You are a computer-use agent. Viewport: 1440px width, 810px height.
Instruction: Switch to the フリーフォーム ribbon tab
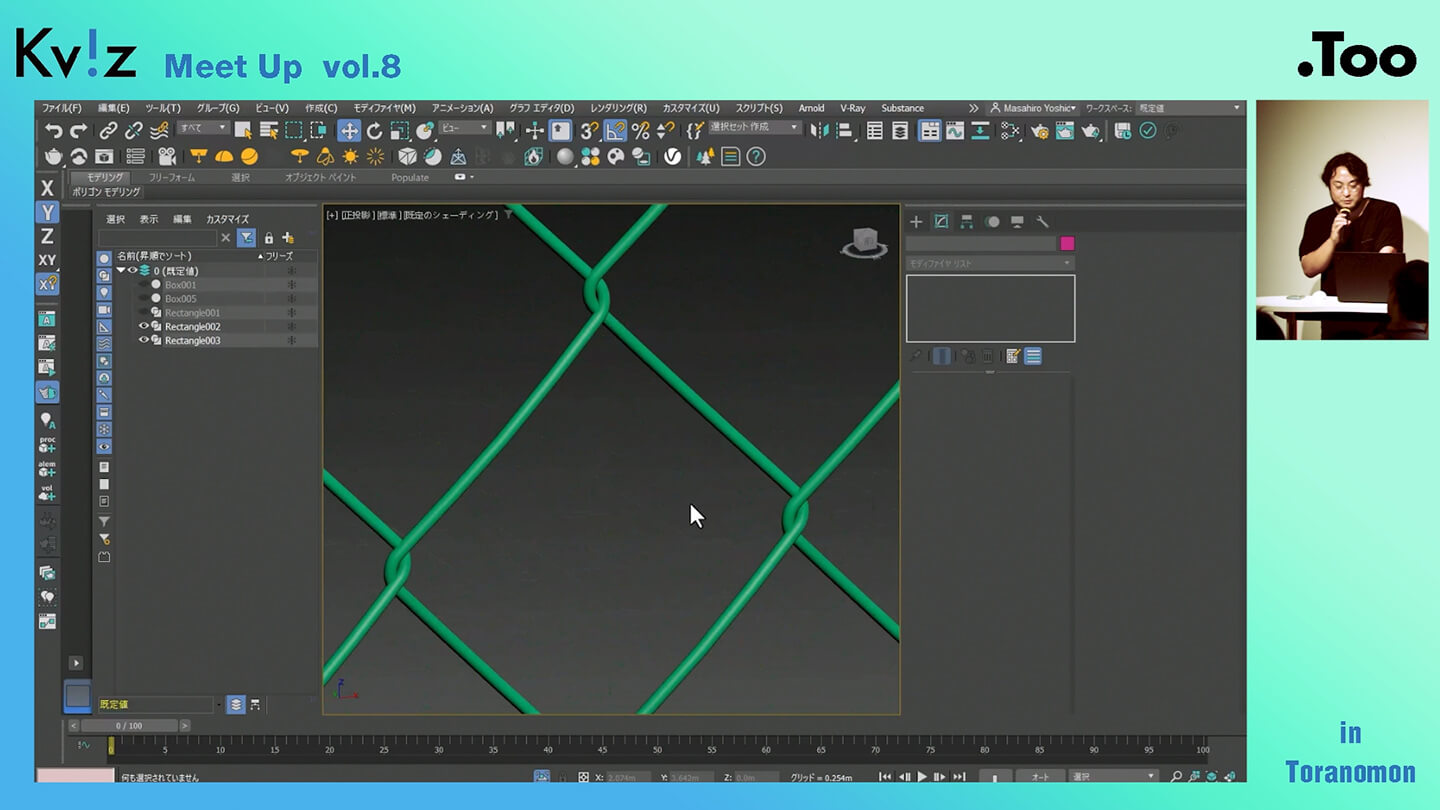(171, 177)
